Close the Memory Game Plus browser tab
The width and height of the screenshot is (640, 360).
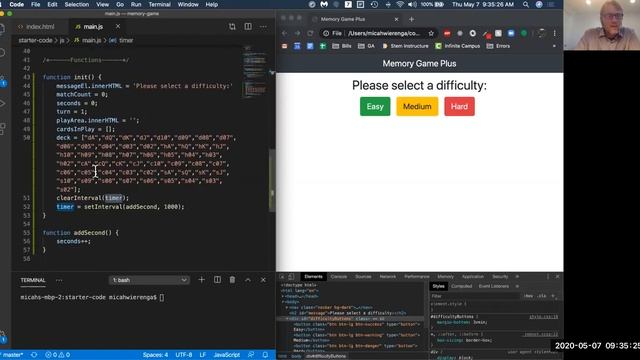[396, 19]
